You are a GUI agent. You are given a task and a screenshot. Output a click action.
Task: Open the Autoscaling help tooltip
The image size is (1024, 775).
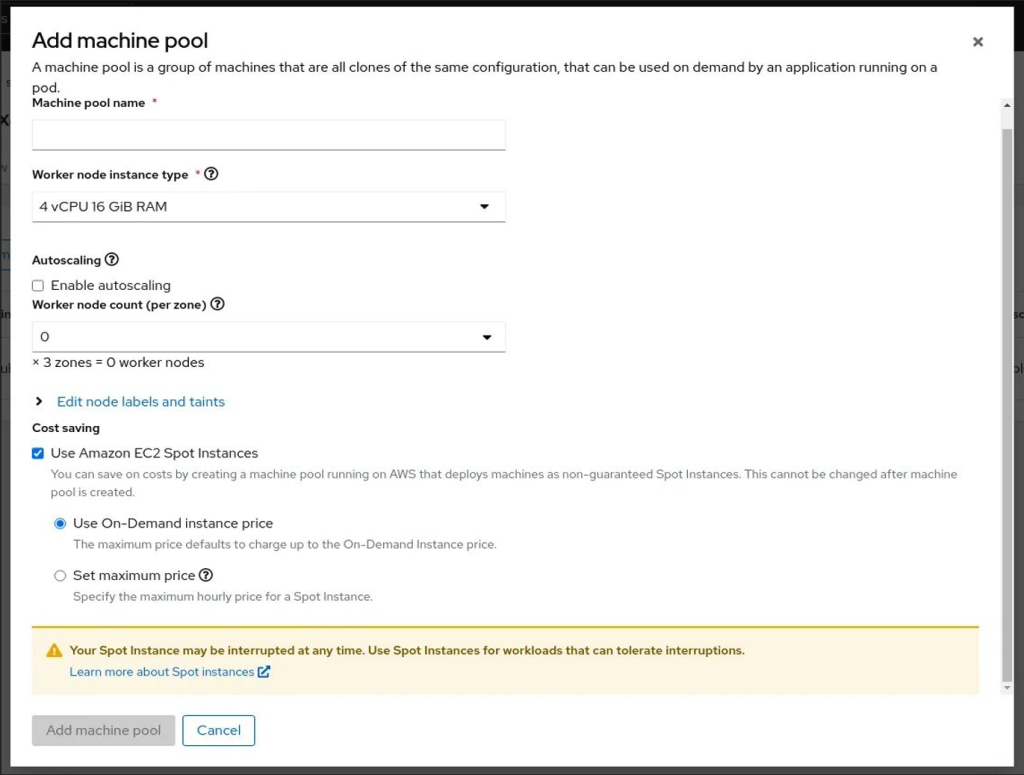coord(112,260)
